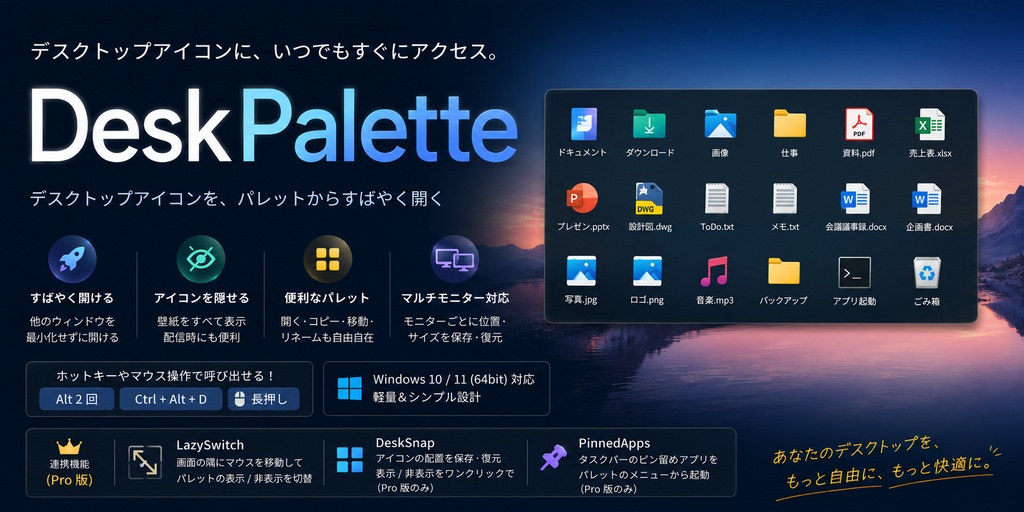Open the ごみ箱 recycle bin icon
Image resolution: width=1024 pixels, height=512 pixels.
tap(927, 272)
